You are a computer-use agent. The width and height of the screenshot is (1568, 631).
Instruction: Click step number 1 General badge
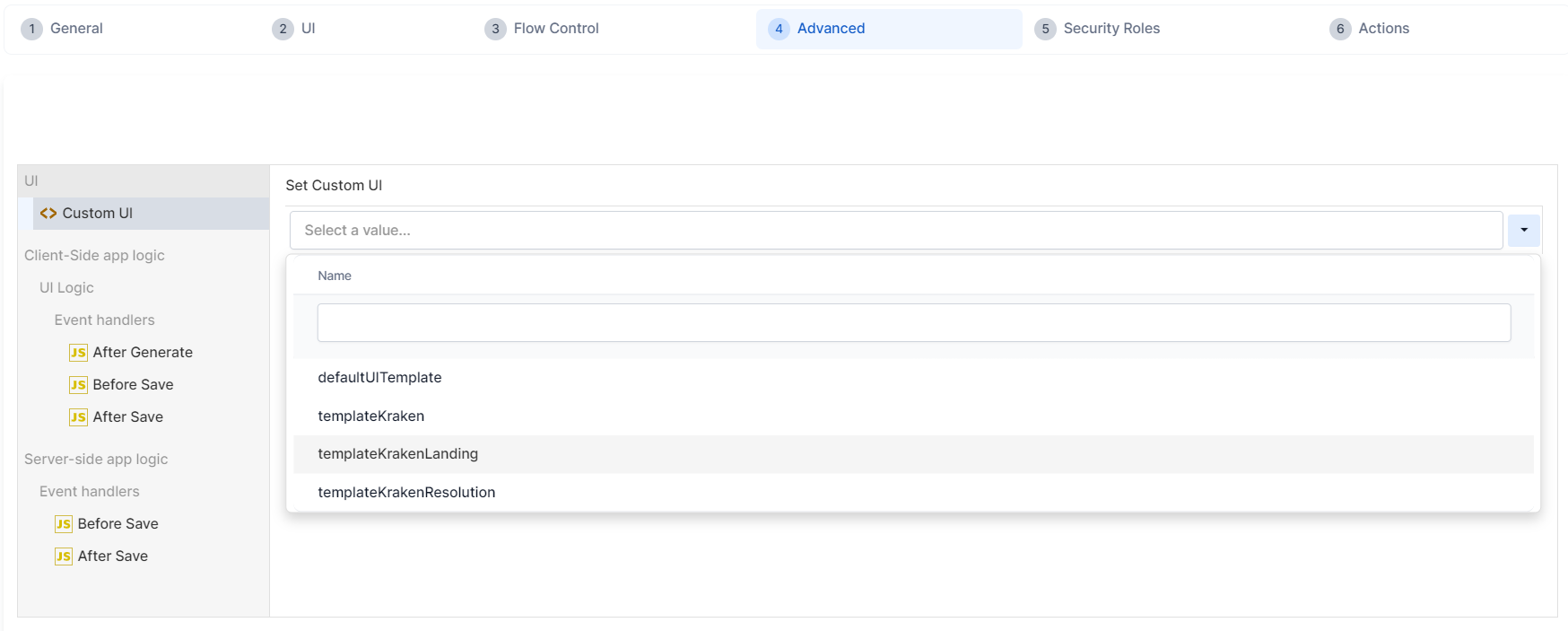[x=31, y=29]
